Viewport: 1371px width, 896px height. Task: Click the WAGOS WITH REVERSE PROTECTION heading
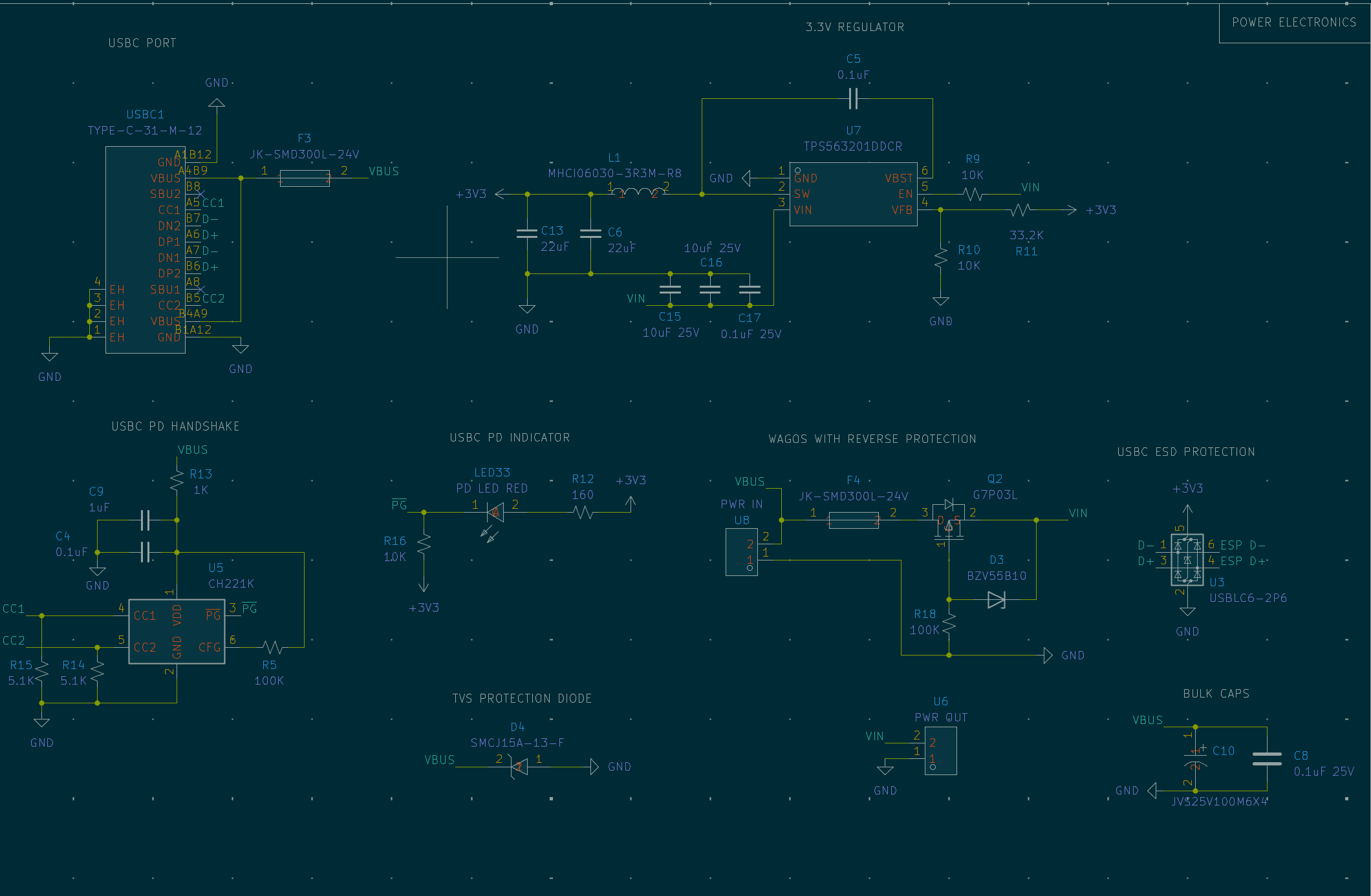tap(872, 440)
